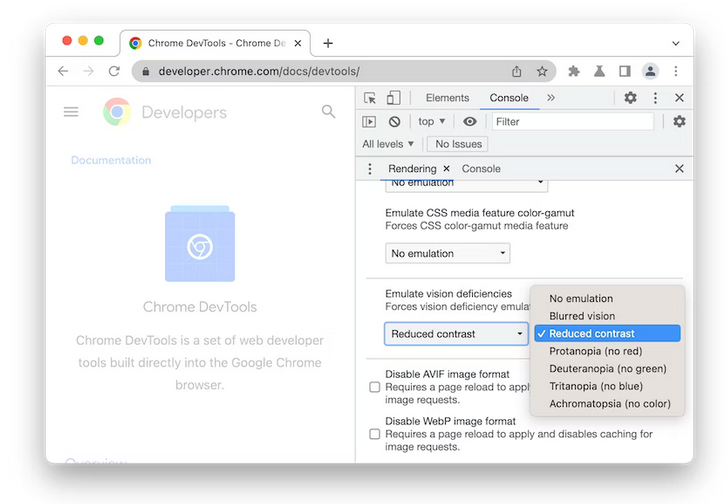This screenshot has width=728, height=504.
Task: Switch to the Console panel tab
Action: pos(509,98)
